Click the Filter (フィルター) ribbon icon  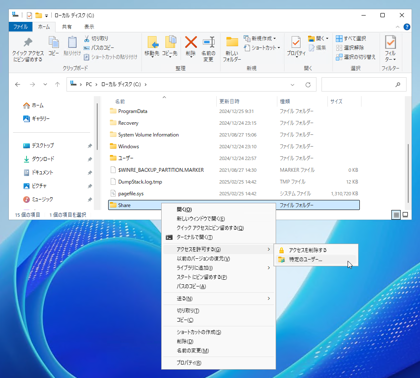(x=390, y=42)
